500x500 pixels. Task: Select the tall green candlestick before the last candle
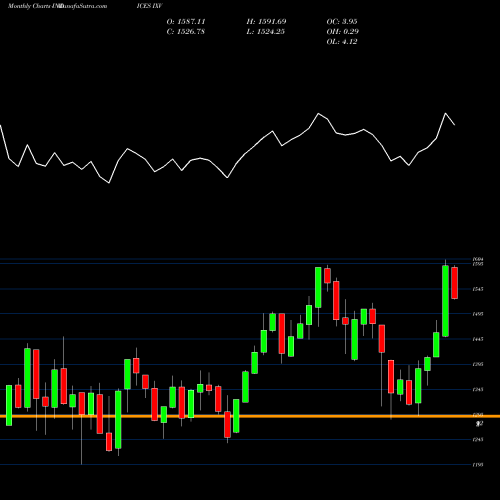(445, 301)
